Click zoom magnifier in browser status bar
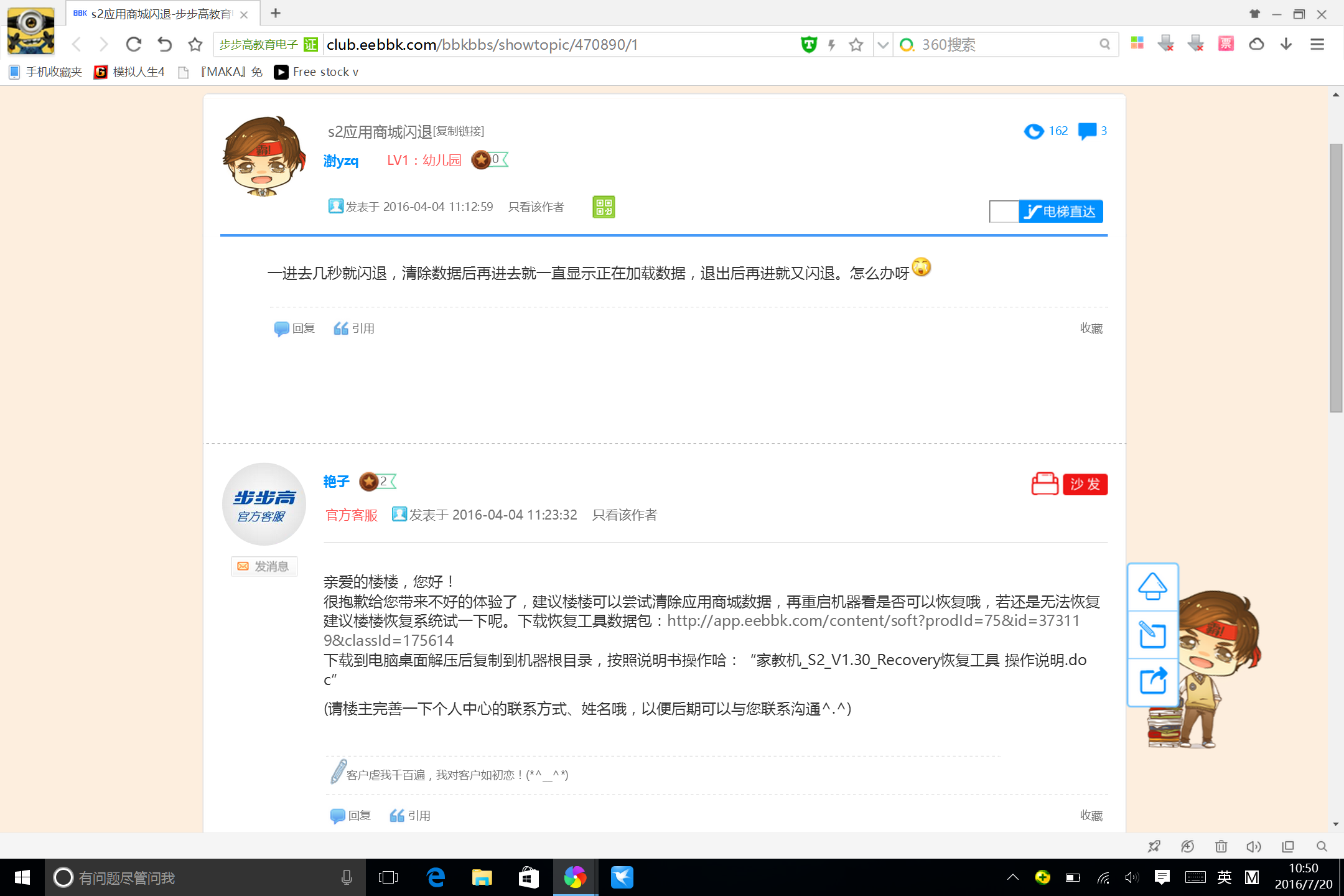Screen dimensions: 1344x896 pyautogui.click(x=1322, y=846)
